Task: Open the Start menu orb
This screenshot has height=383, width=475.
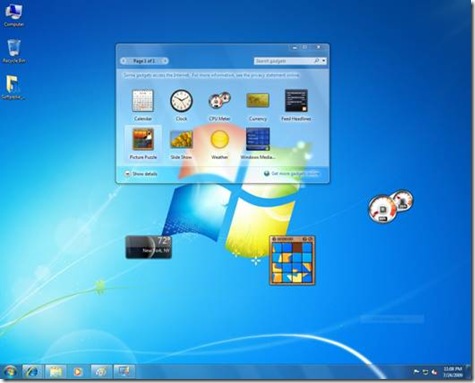Action: (x=10, y=371)
